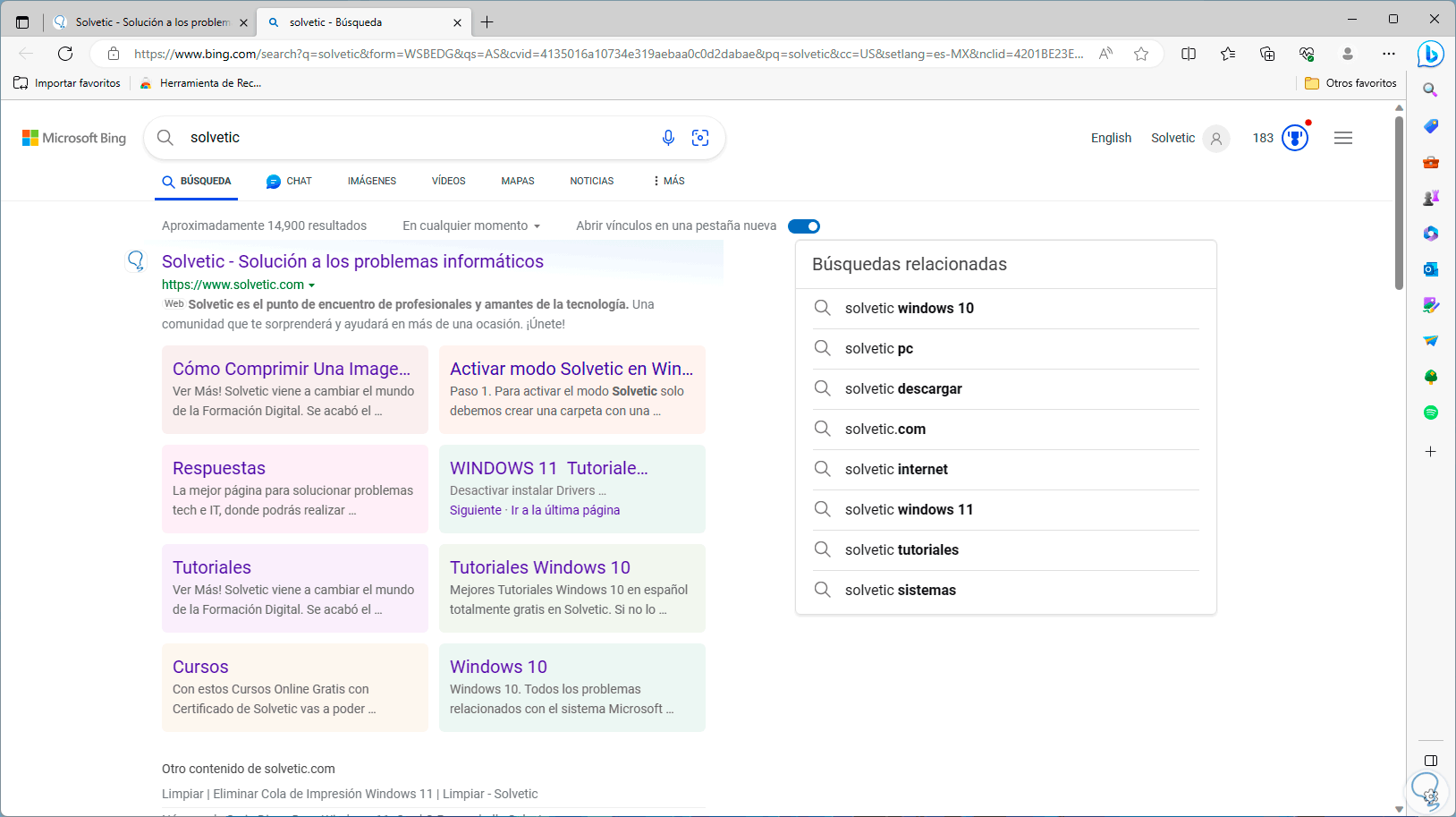Open the MÁS search categories menu
The image size is (1456, 817).
point(669,181)
